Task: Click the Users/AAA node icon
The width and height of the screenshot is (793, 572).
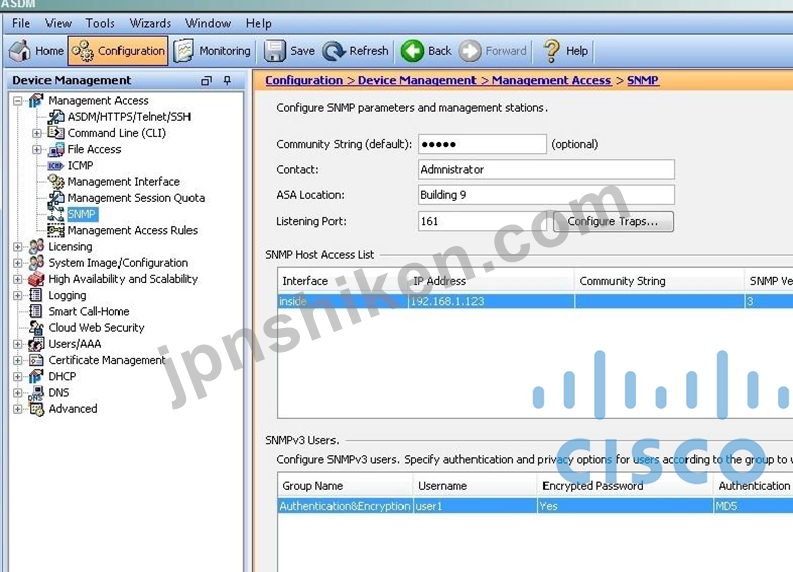Action: coord(36,344)
